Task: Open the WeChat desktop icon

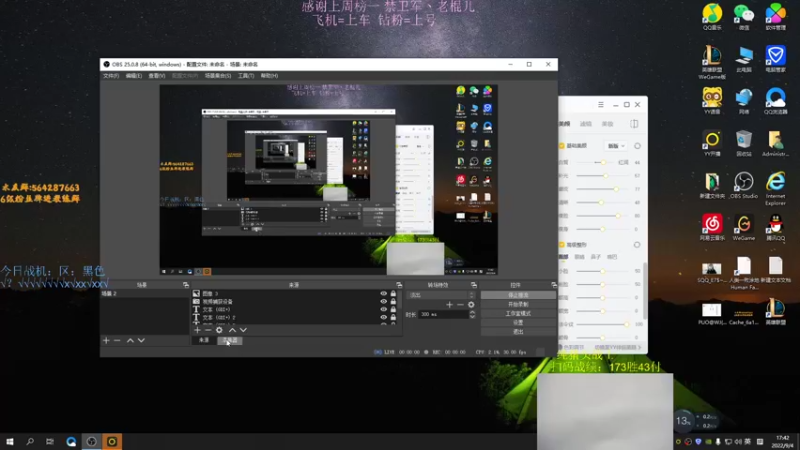Action: [744, 16]
